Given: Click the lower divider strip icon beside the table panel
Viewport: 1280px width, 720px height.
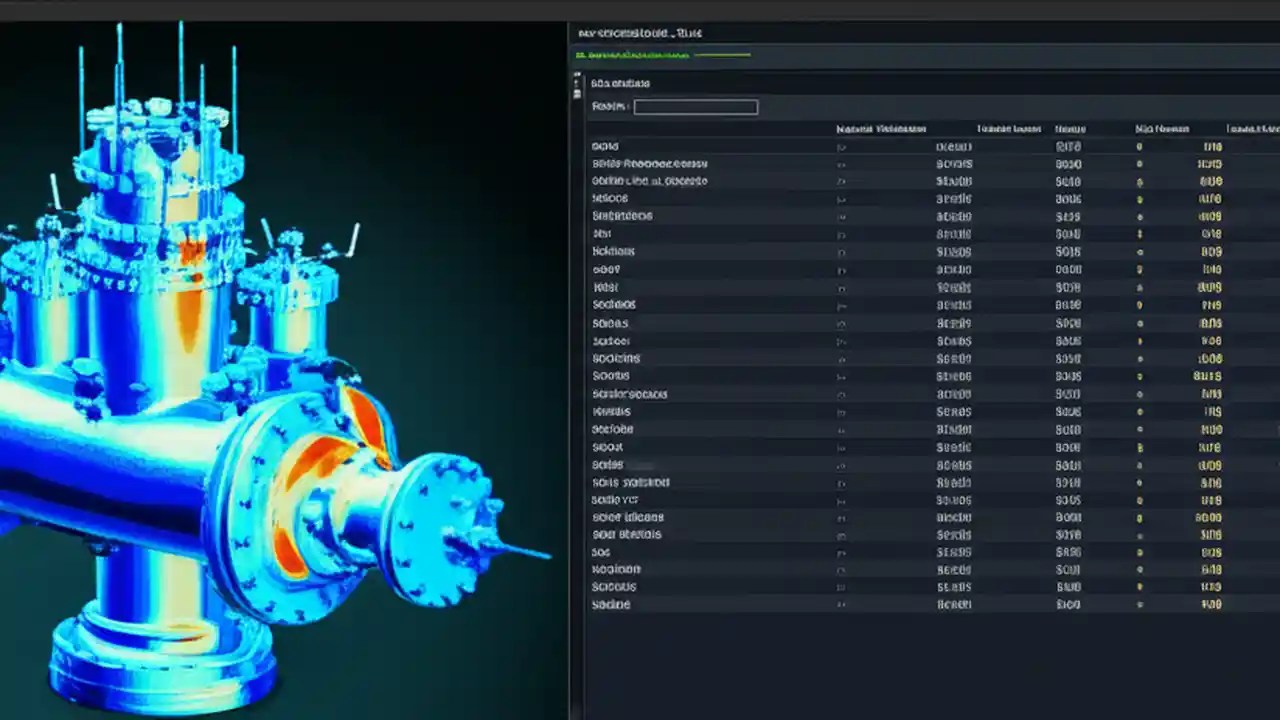Looking at the screenshot, I should pos(577,95).
